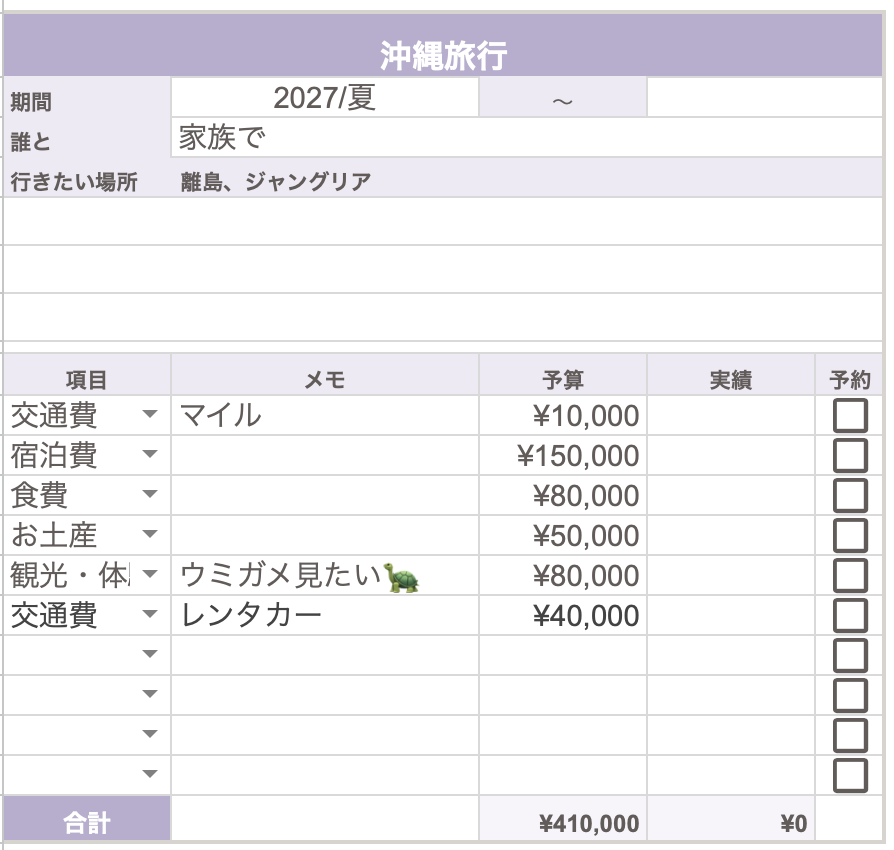Select the ¥40,000 budget cell
The width and height of the screenshot is (894, 850).
click(x=563, y=615)
